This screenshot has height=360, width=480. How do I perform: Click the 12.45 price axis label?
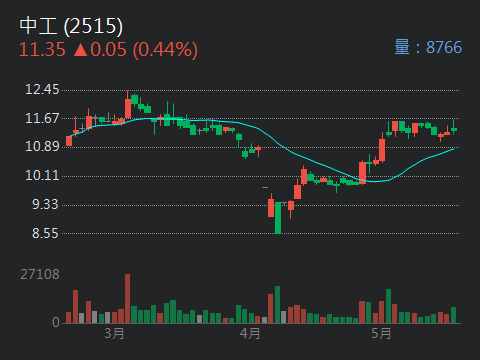[x=42, y=89]
